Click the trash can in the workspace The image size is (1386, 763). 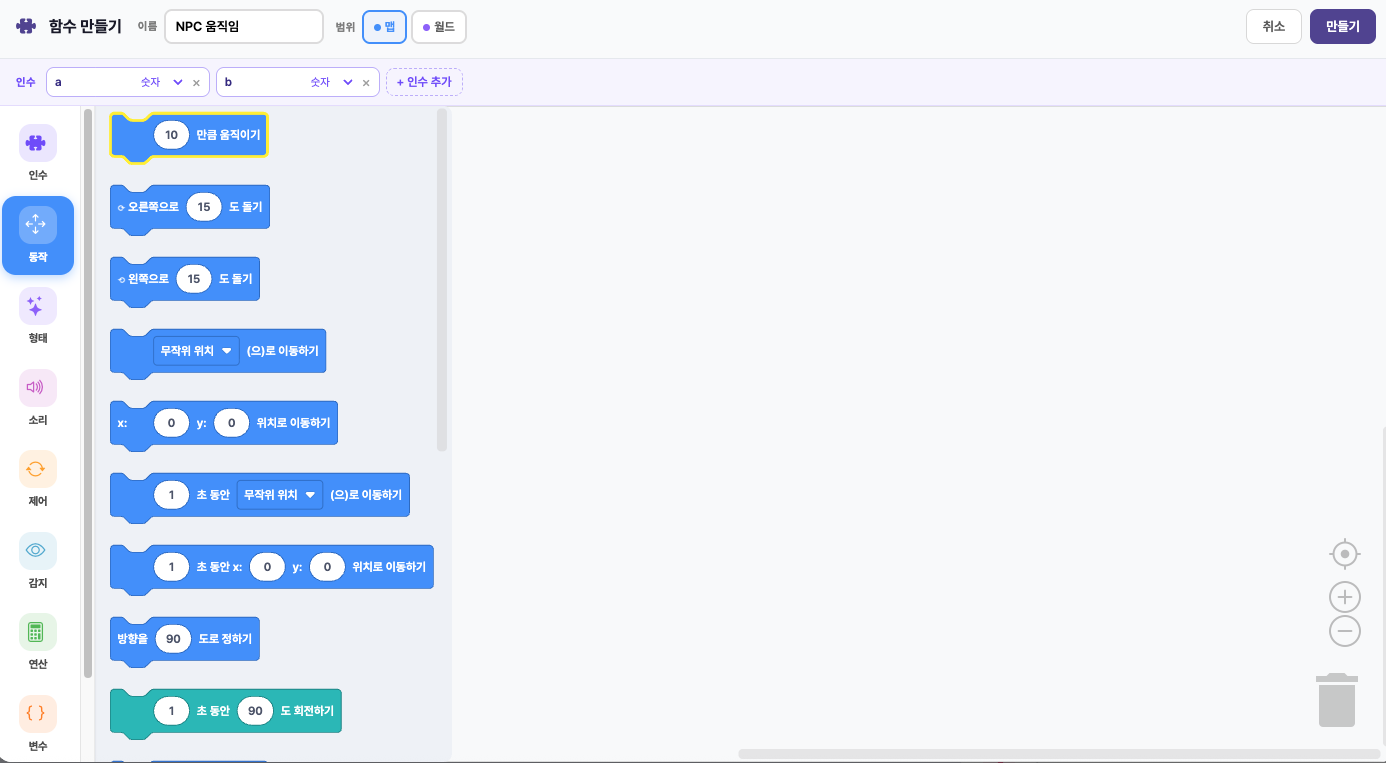[x=1336, y=700]
